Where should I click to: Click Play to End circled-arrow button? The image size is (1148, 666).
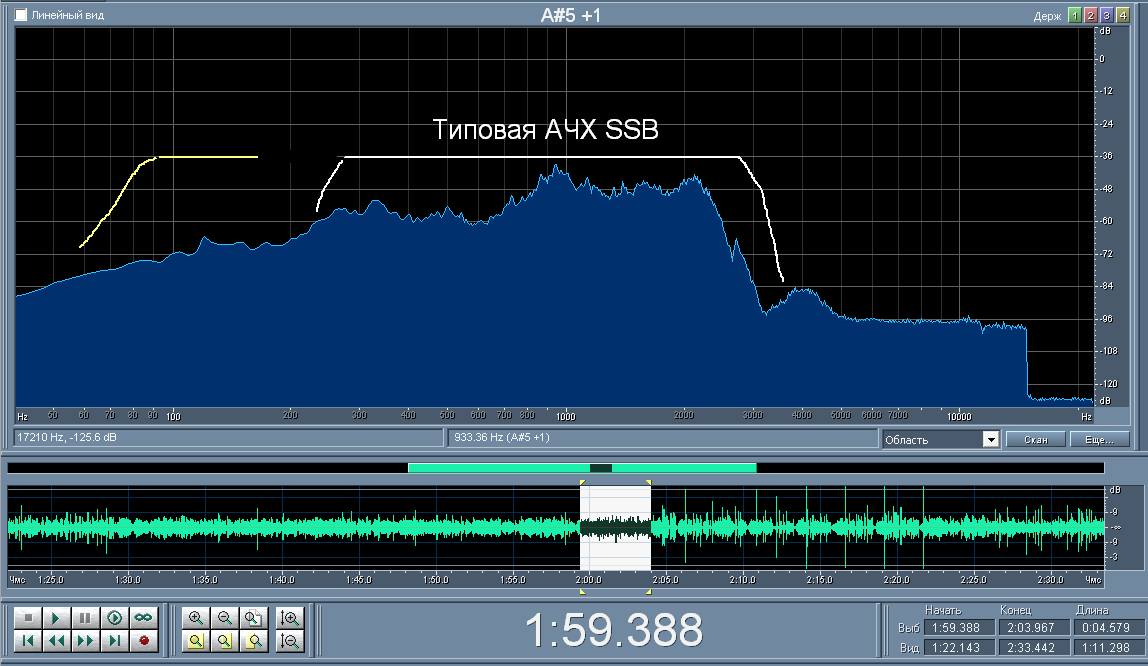(x=114, y=618)
